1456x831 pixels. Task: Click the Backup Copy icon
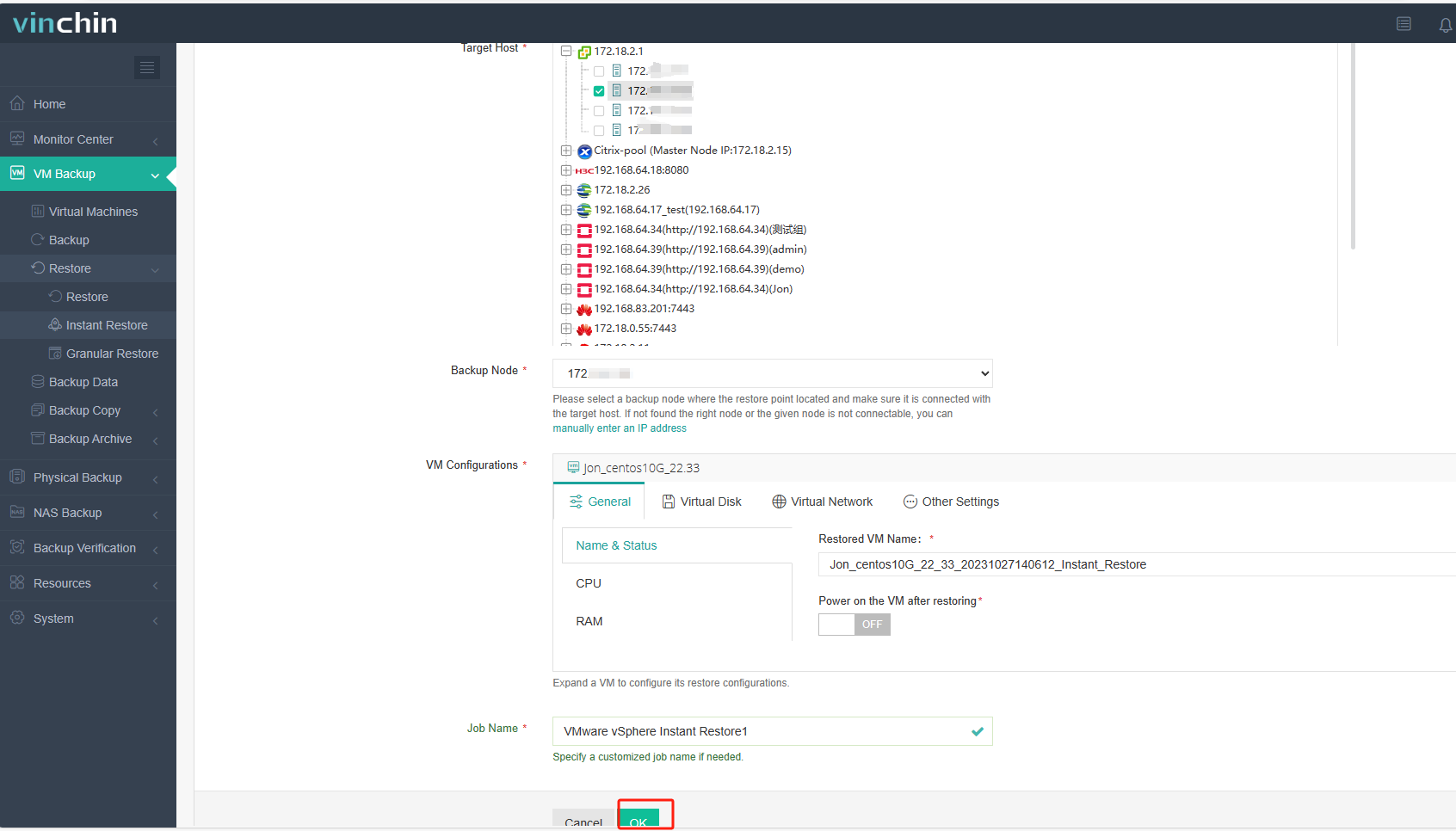(38, 409)
